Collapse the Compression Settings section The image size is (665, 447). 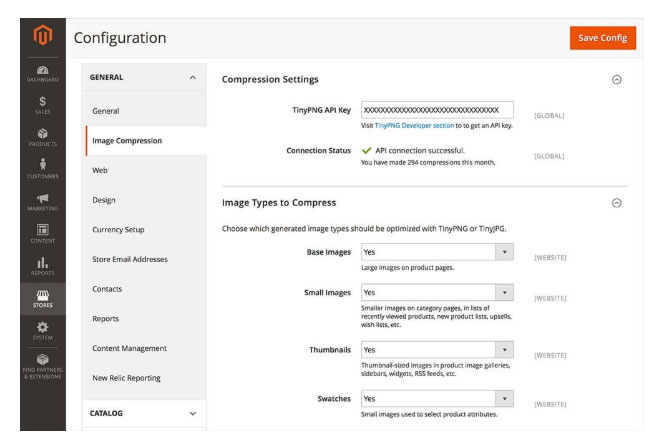(617, 80)
